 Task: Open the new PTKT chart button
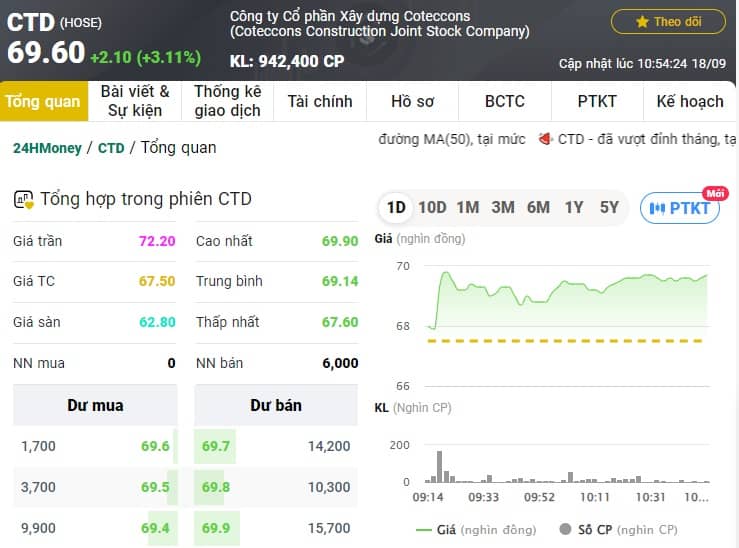(x=680, y=208)
